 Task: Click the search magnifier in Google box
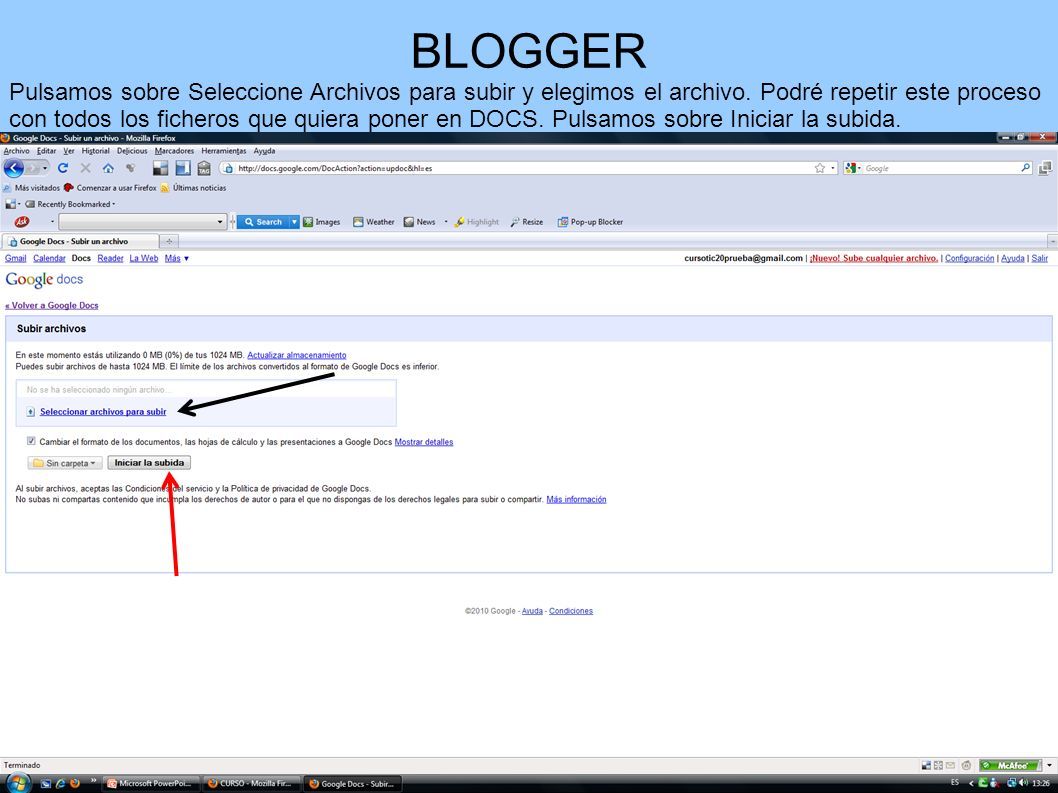1026,168
